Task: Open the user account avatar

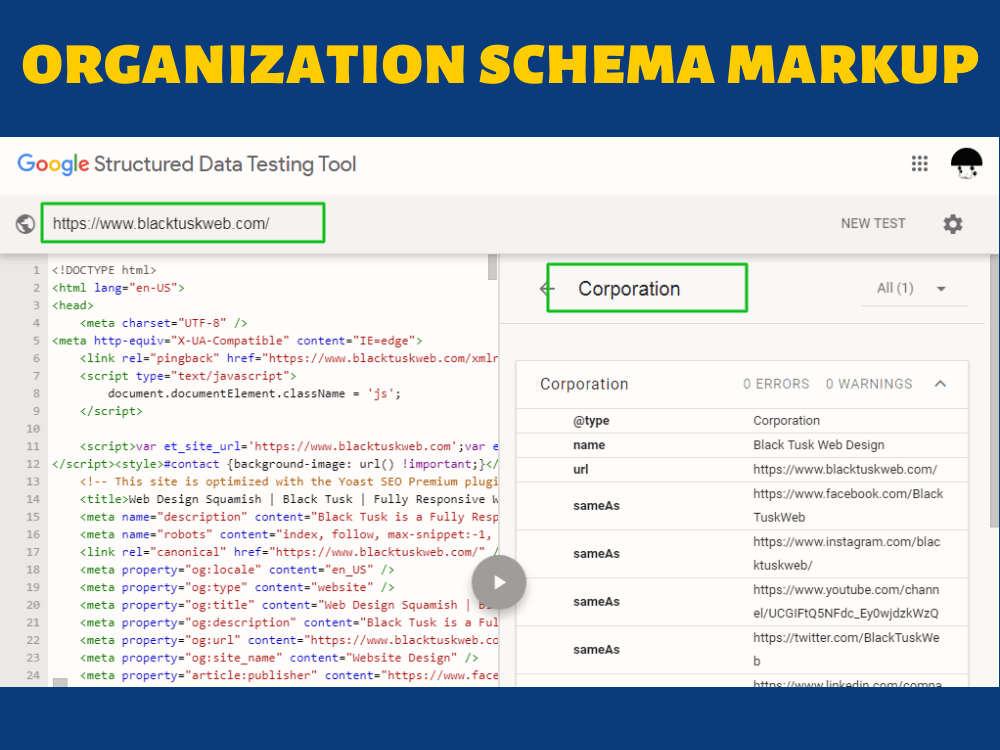Action: click(x=966, y=164)
